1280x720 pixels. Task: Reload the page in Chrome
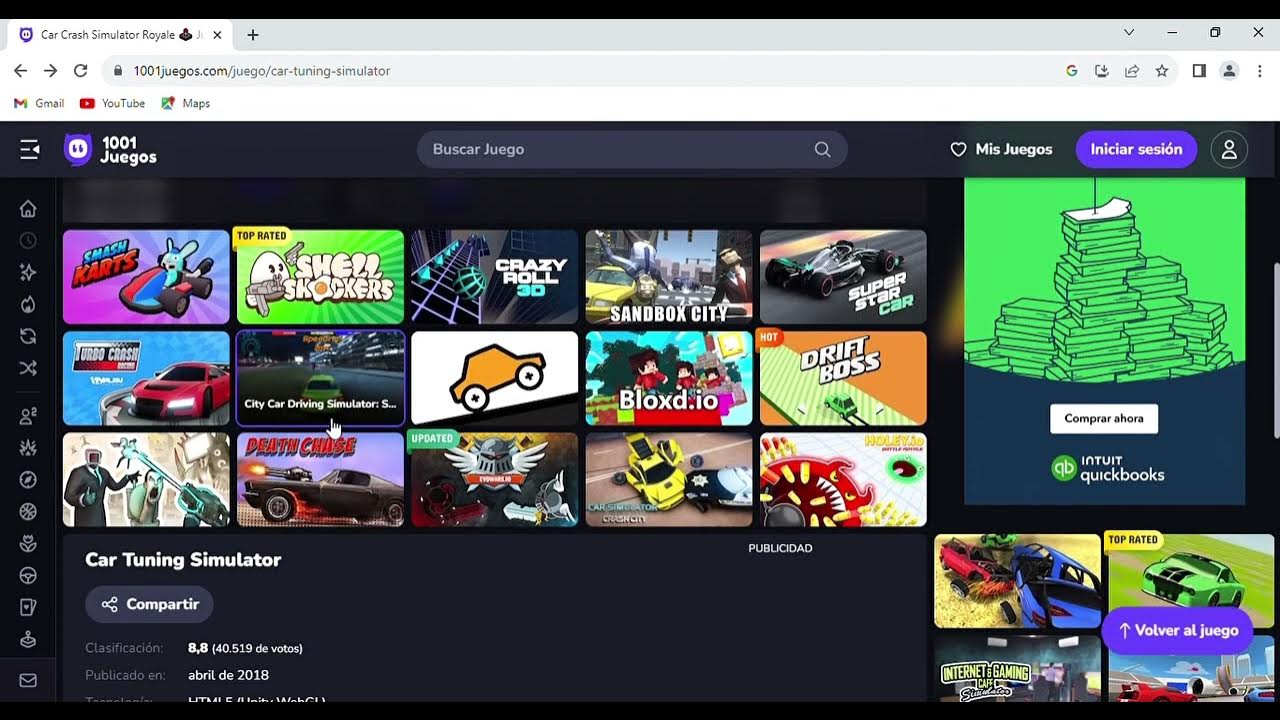click(81, 71)
